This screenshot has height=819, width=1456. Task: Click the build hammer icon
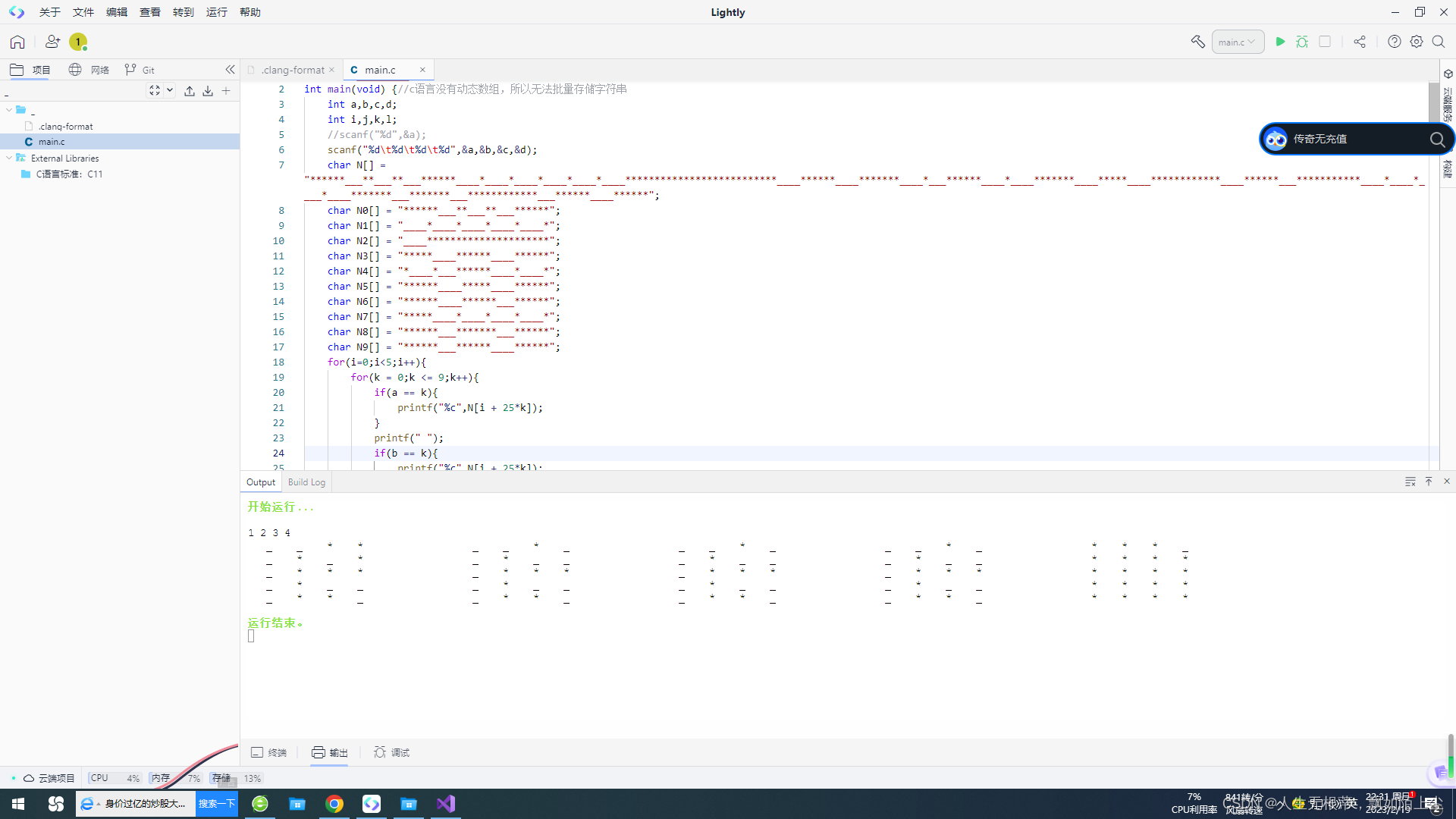click(1197, 42)
